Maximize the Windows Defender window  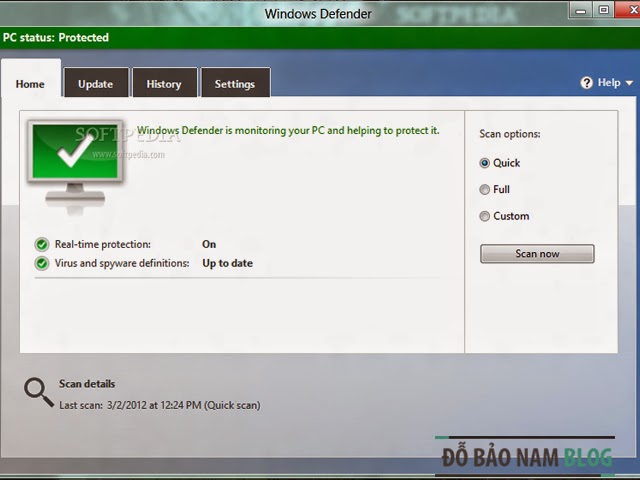click(x=604, y=9)
